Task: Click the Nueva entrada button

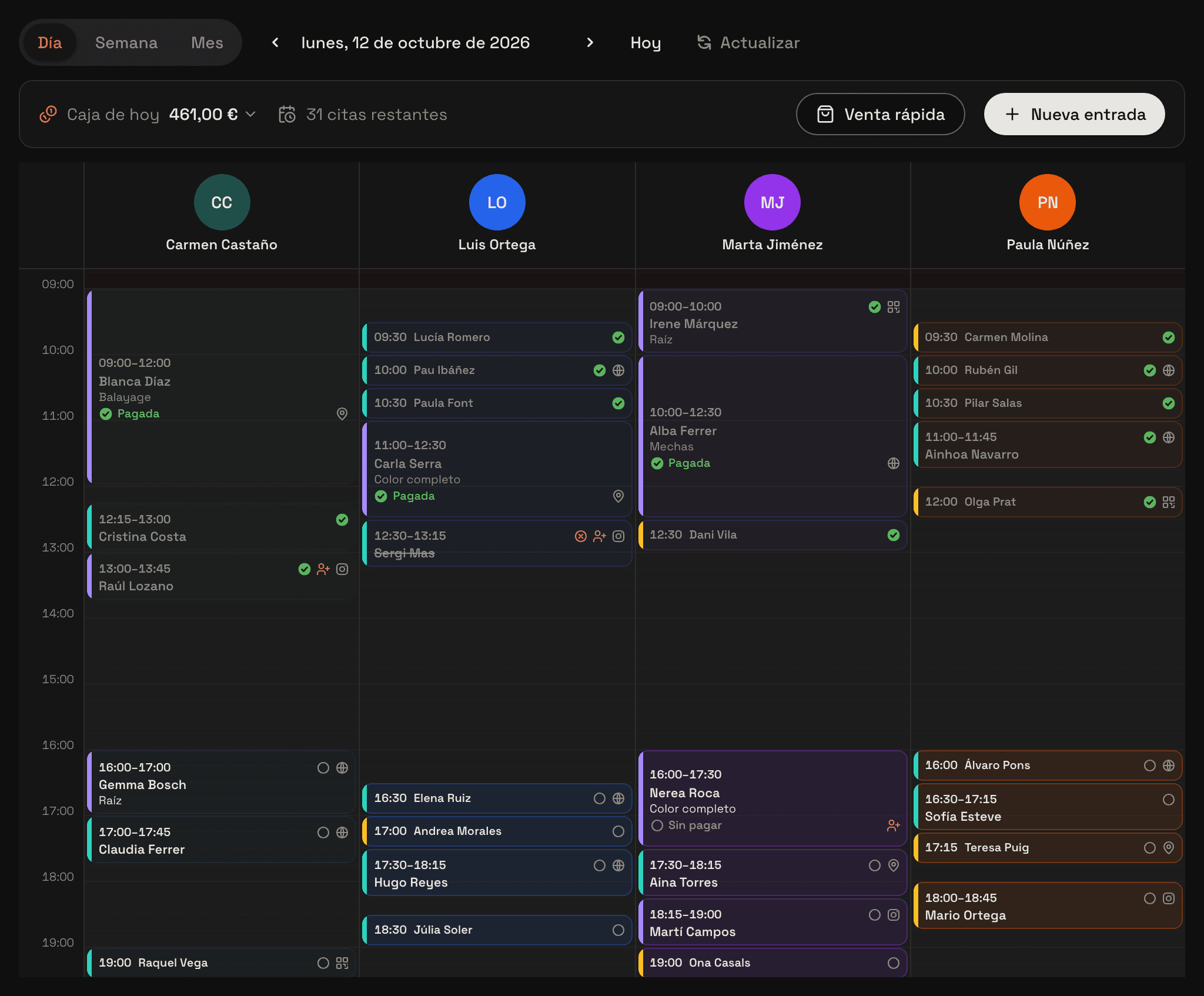Action: pos(1075,114)
